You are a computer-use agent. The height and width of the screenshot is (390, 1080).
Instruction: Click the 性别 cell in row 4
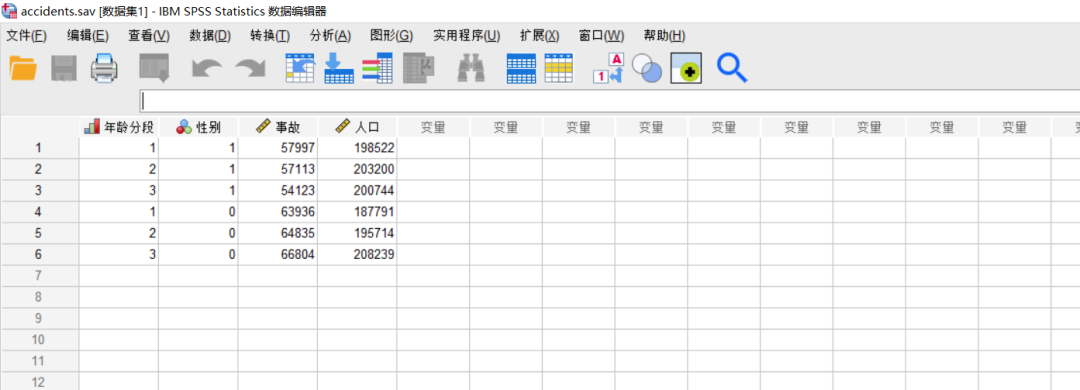pyautogui.click(x=198, y=212)
